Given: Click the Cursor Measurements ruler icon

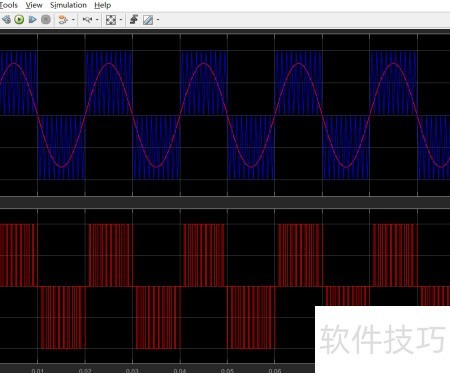Looking at the screenshot, I should pyautogui.click(x=148, y=20).
